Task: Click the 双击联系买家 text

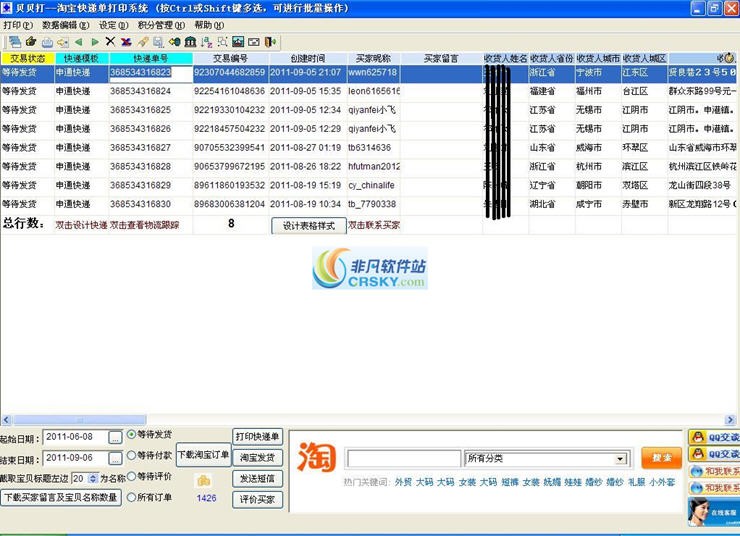Action: [374, 226]
